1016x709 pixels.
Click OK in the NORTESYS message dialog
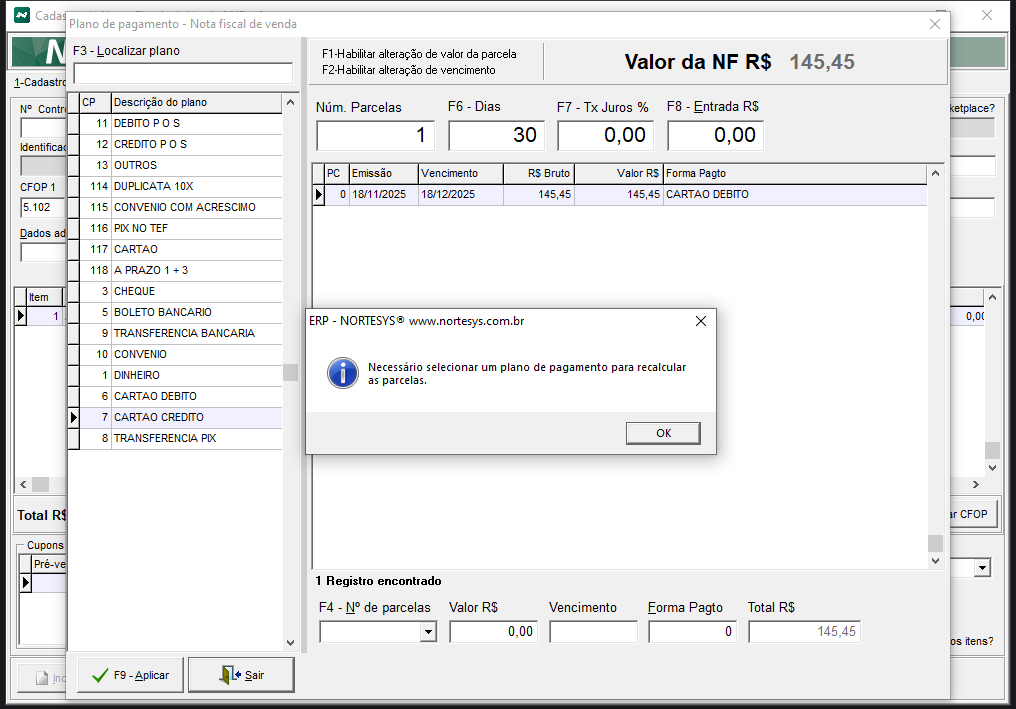663,433
